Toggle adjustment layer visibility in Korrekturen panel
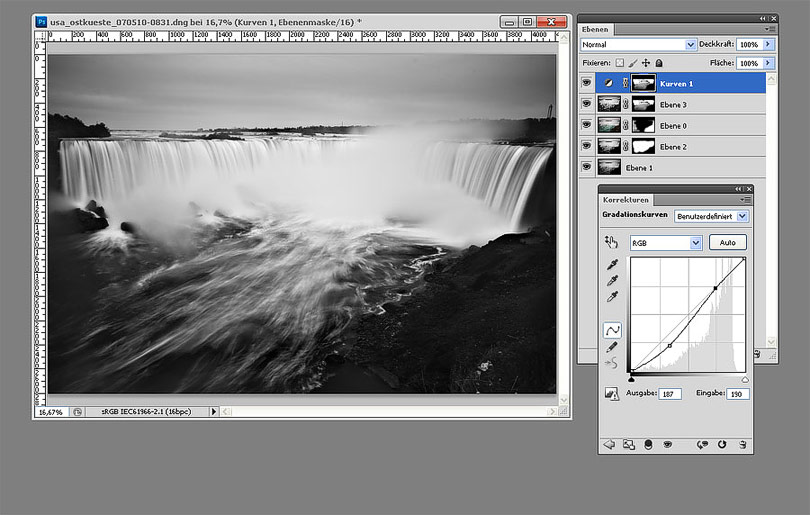810x515 pixels. tap(667, 445)
